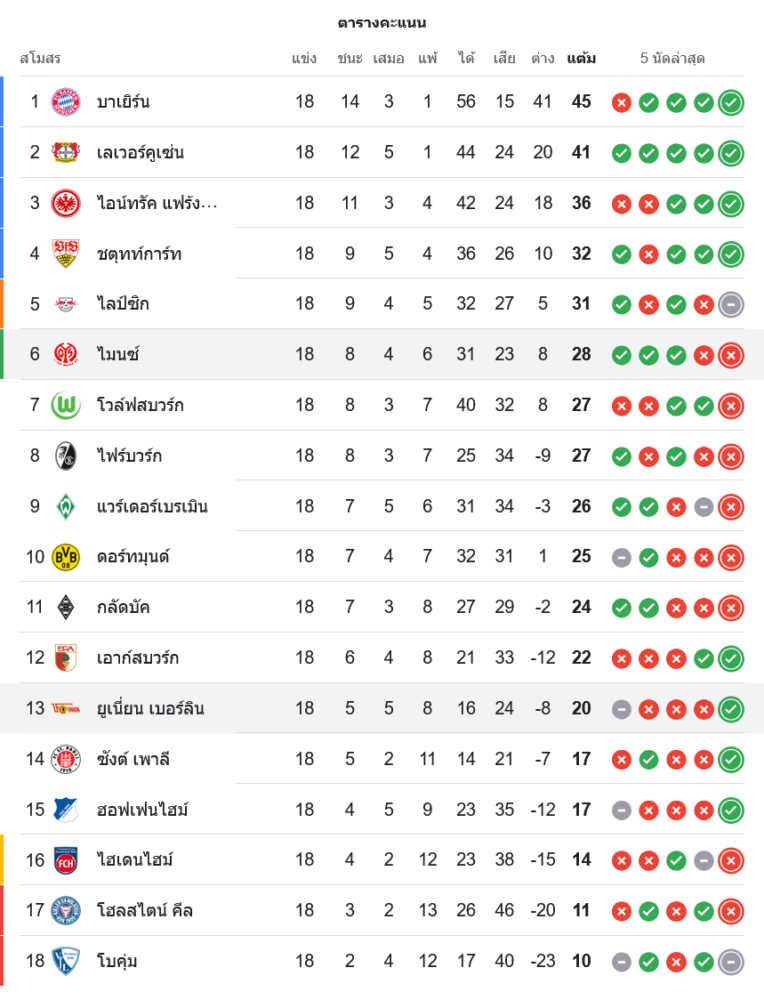This screenshot has width=764, height=1000.
Task: Click Mainz's latest circled loss result icon
Action: [x=731, y=354]
